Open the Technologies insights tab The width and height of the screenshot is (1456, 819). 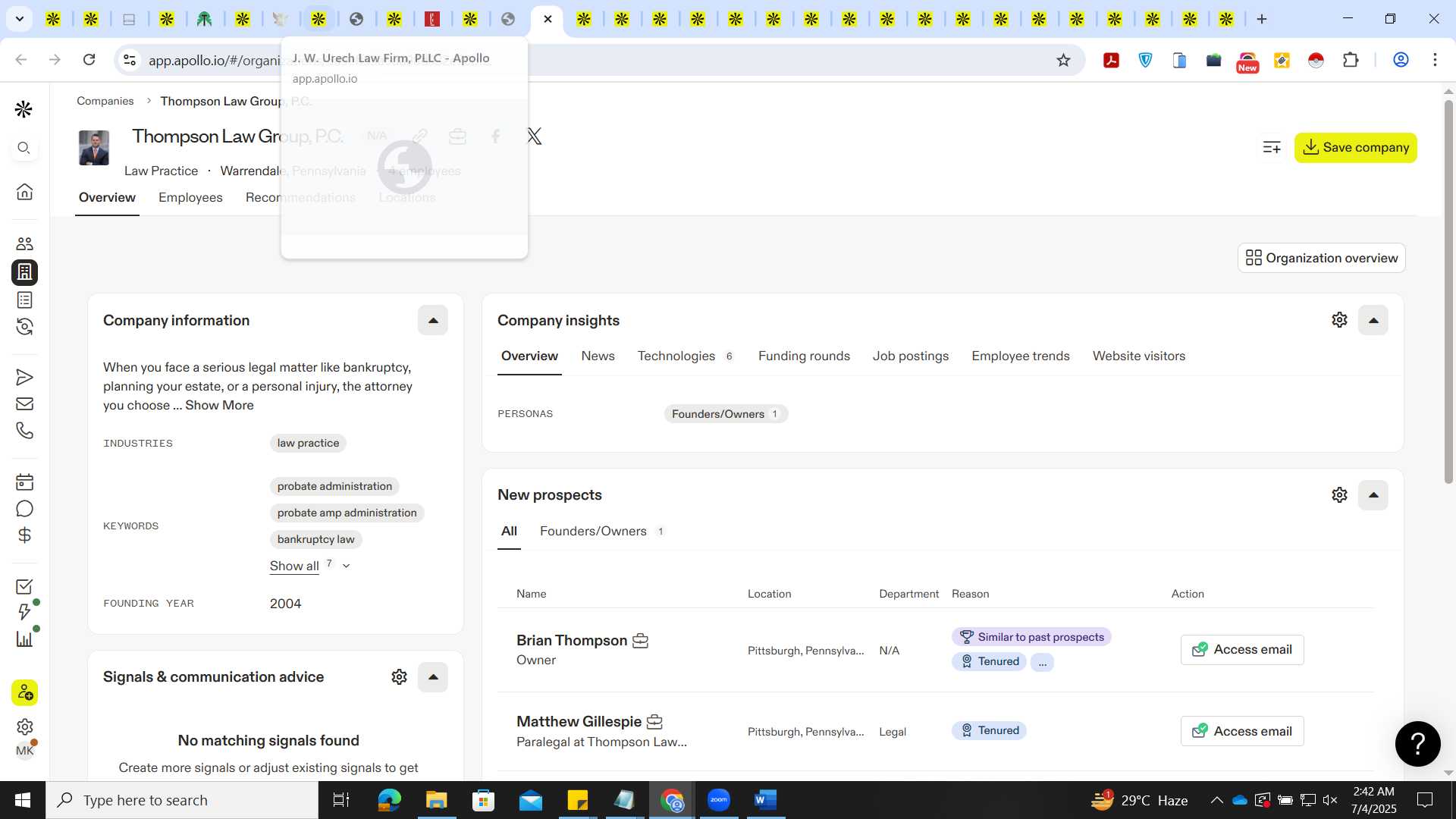click(685, 356)
